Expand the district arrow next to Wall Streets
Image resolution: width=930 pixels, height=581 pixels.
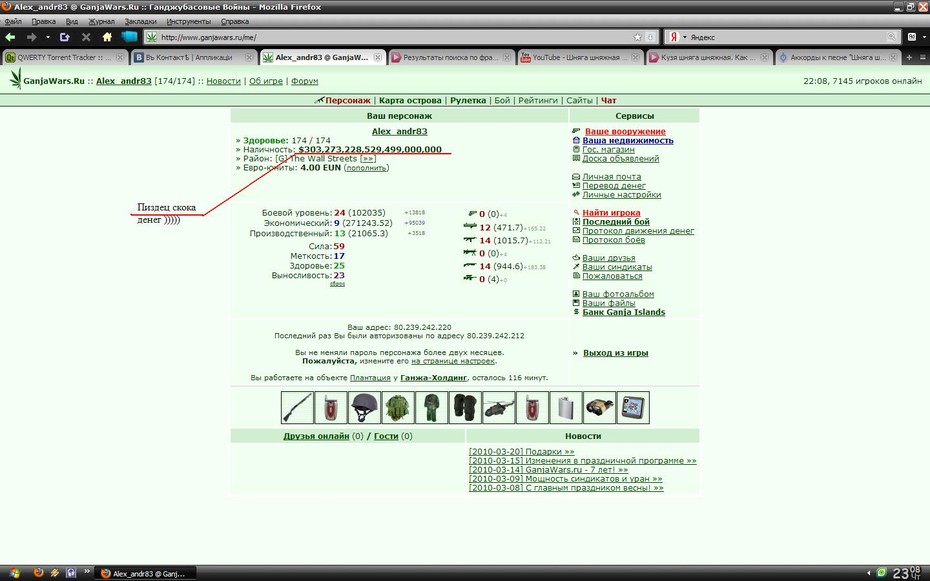(368, 159)
